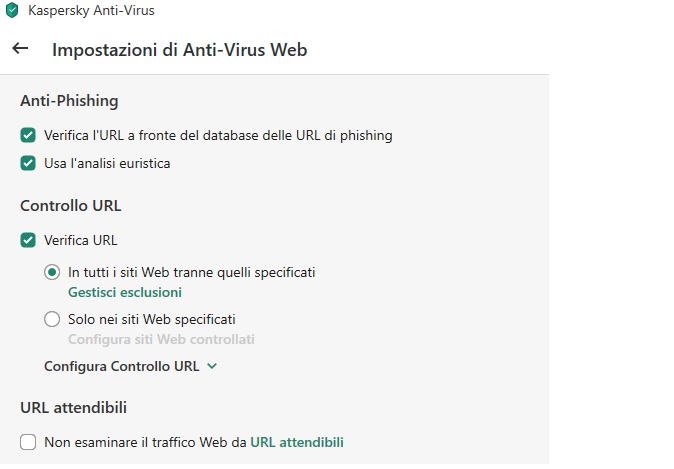Click the greyed "Configura siti Web controllati" link
Image resolution: width=674 pixels, height=469 pixels.
(161, 339)
